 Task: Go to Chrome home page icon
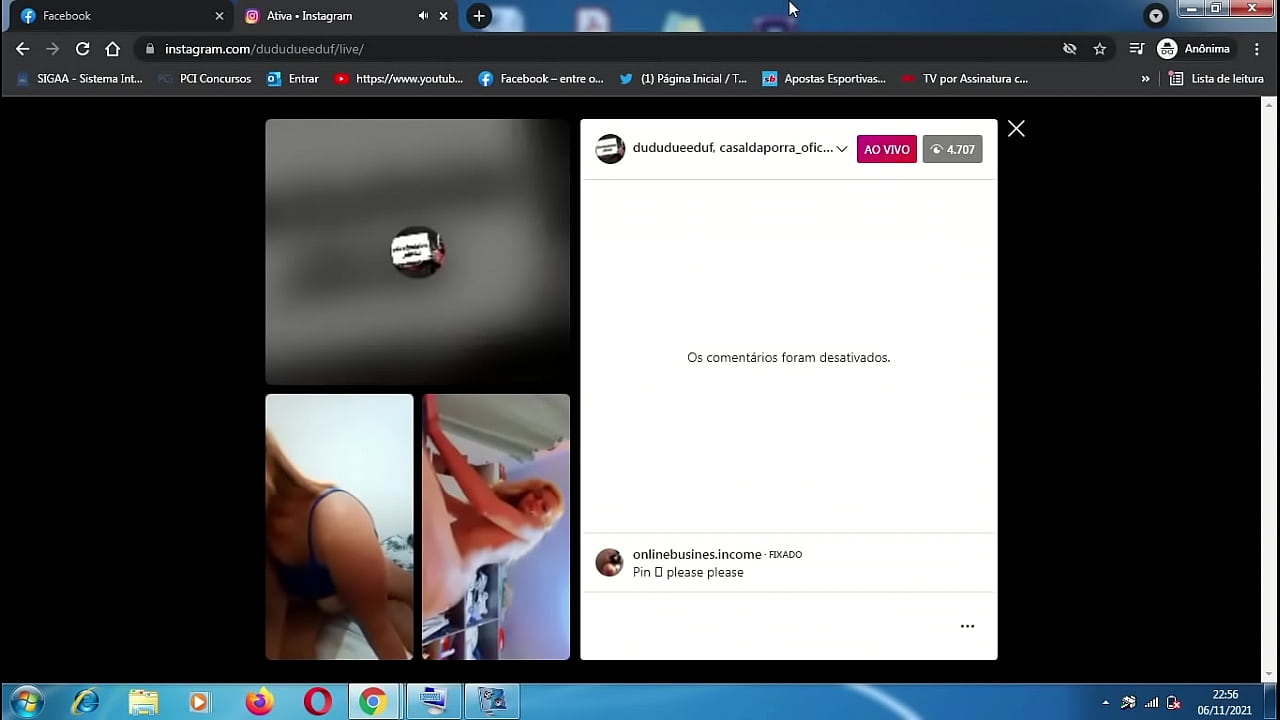tap(113, 49)
